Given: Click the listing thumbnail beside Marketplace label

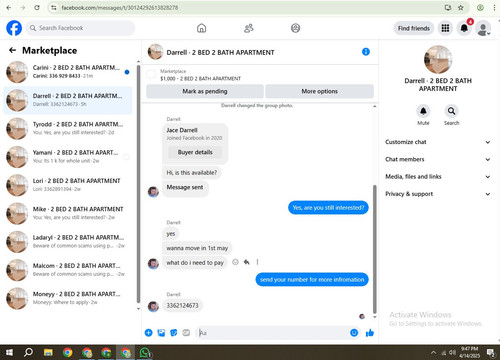Looking at the screenshot, I should tap(151, 74).
